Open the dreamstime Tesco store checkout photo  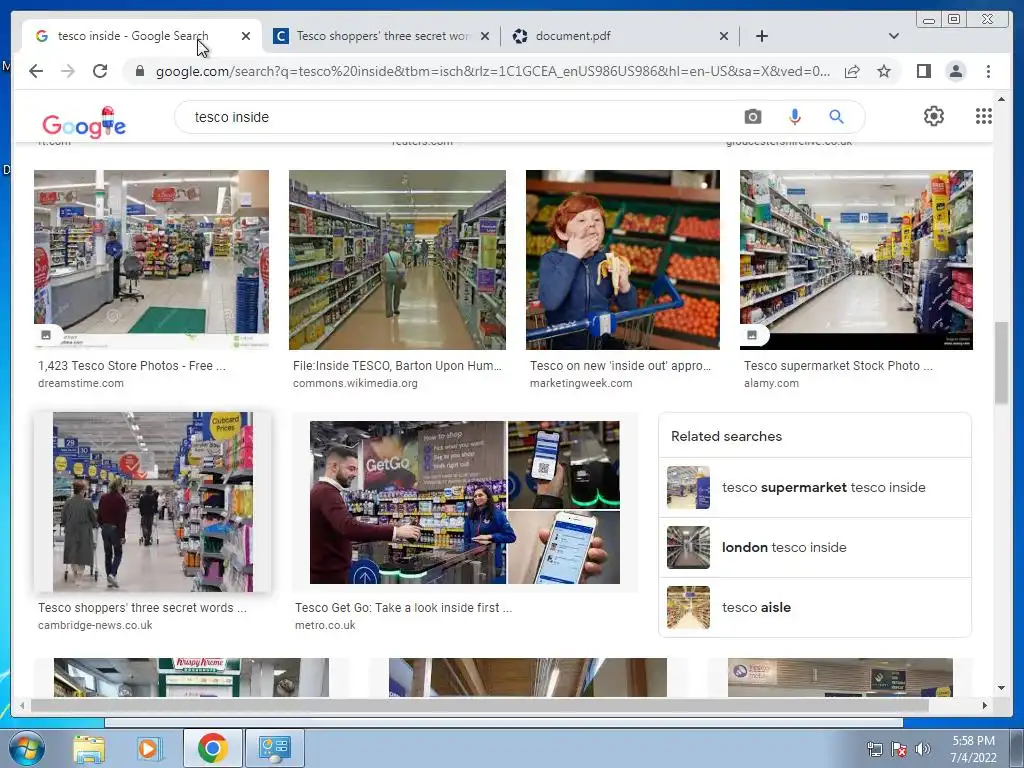coord(151,260)
